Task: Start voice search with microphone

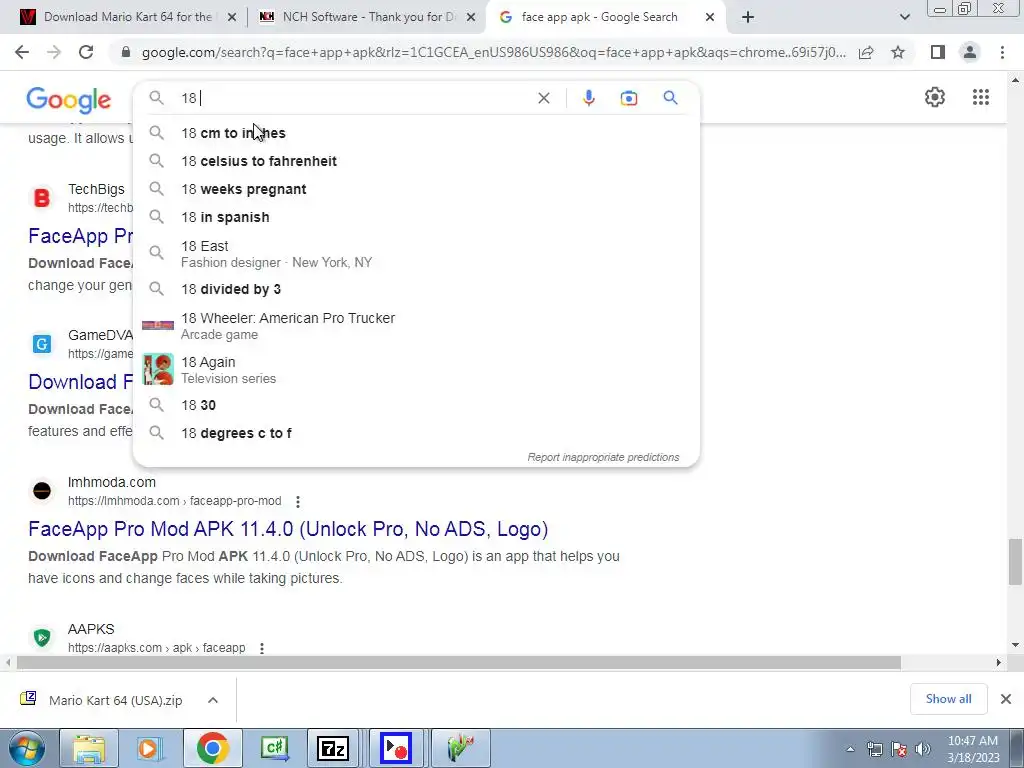Action: click(588, 98)
